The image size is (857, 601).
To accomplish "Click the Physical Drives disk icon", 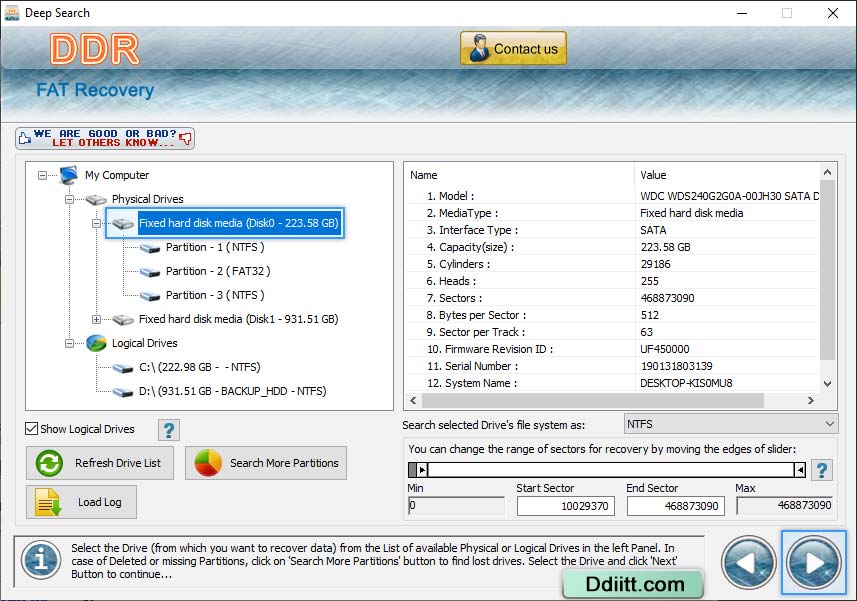I will (x=96, y=199).
